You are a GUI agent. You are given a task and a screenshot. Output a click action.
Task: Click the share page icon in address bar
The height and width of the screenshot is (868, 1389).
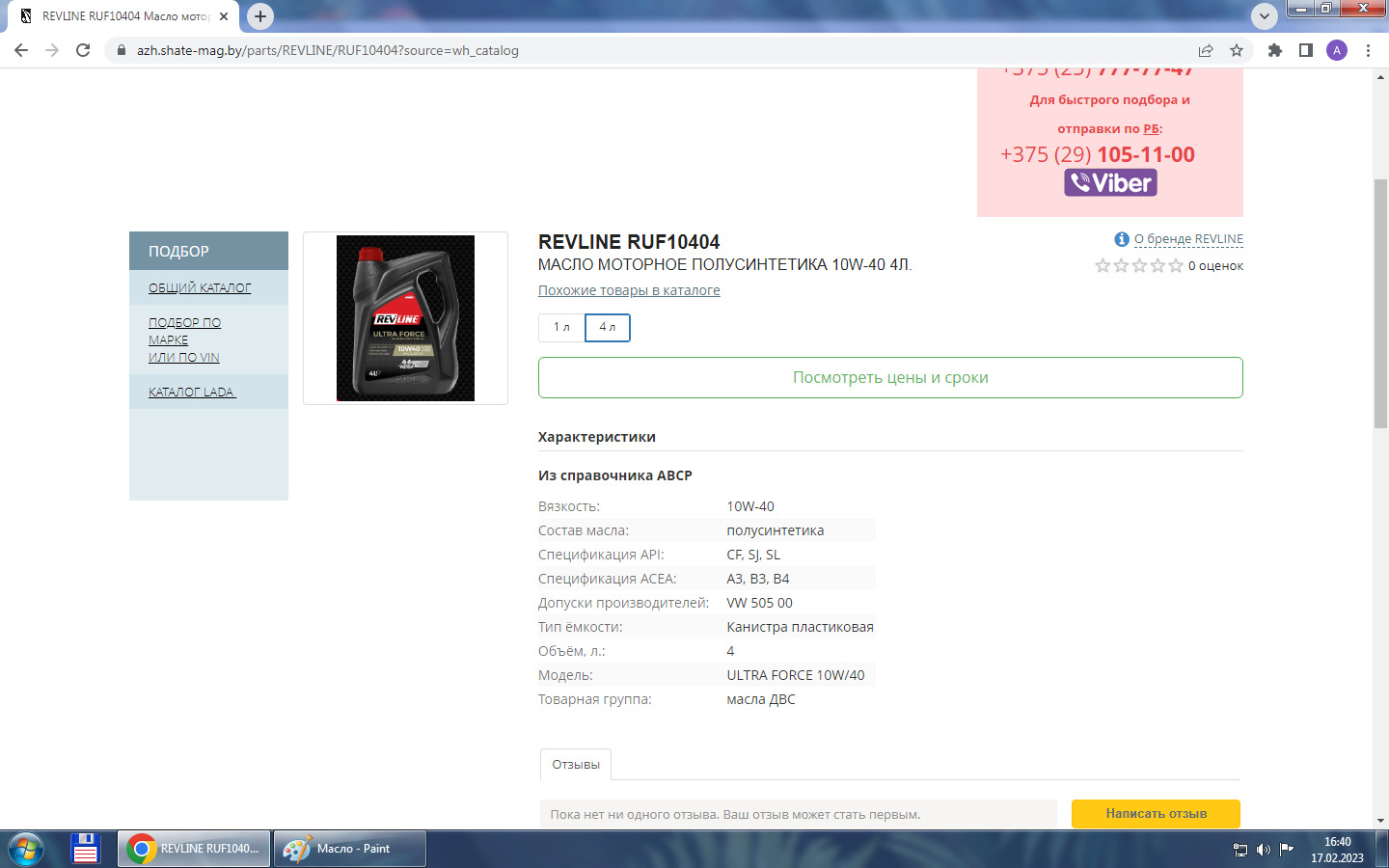1206,50
